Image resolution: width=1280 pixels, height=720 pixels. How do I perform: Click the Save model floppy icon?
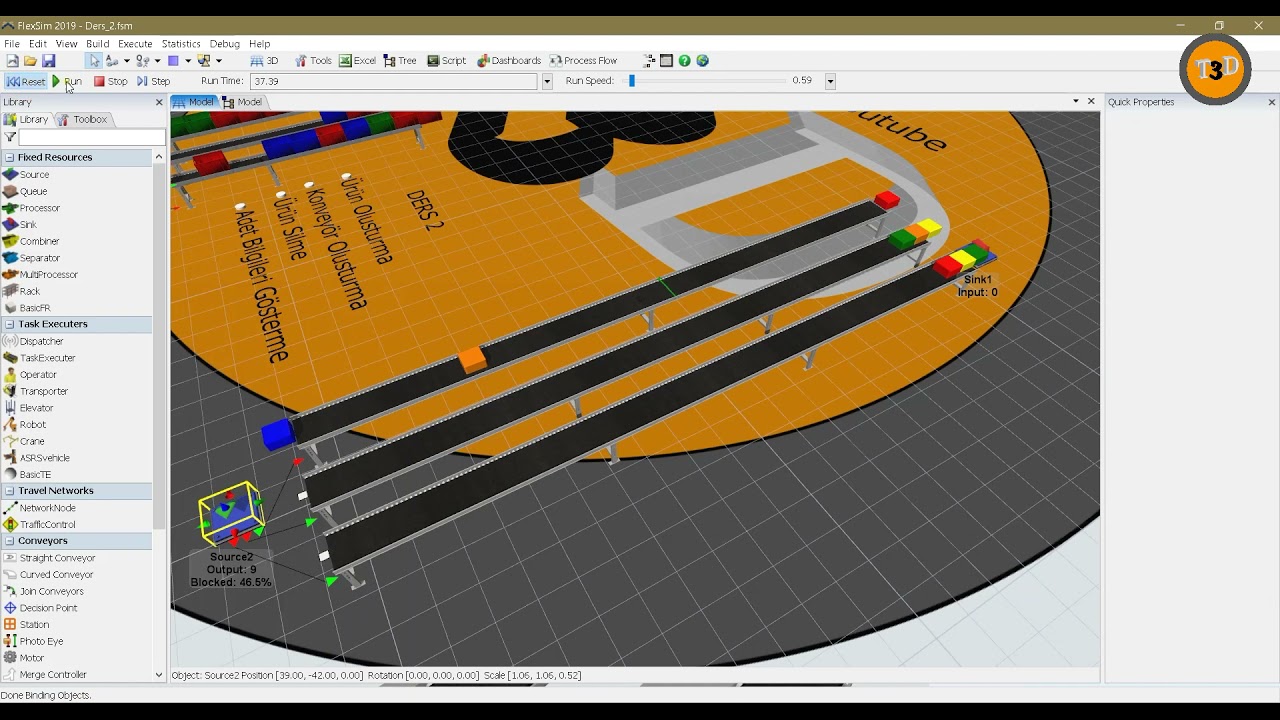(48, 61)
